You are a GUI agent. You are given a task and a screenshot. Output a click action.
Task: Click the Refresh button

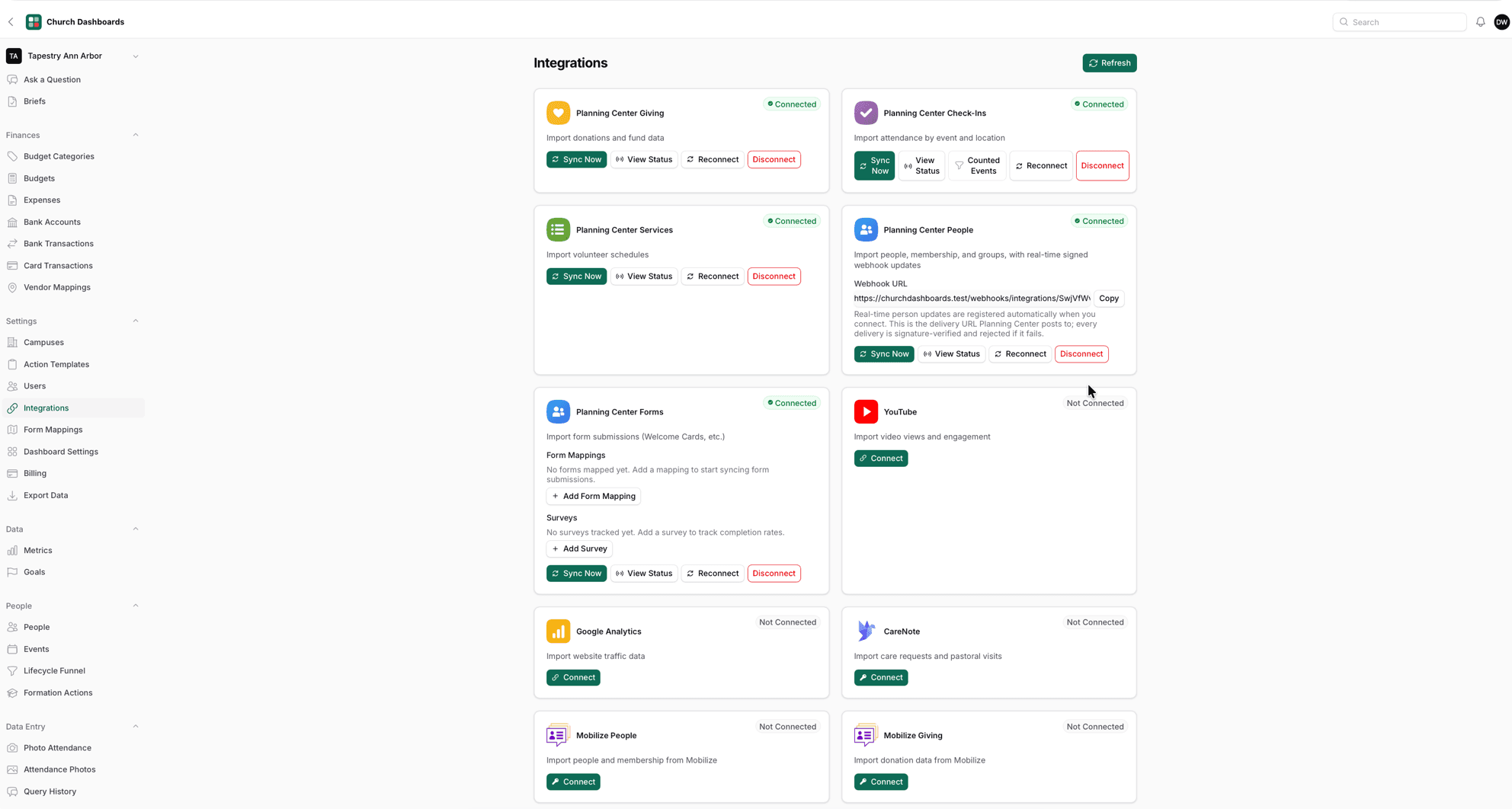1109,63
